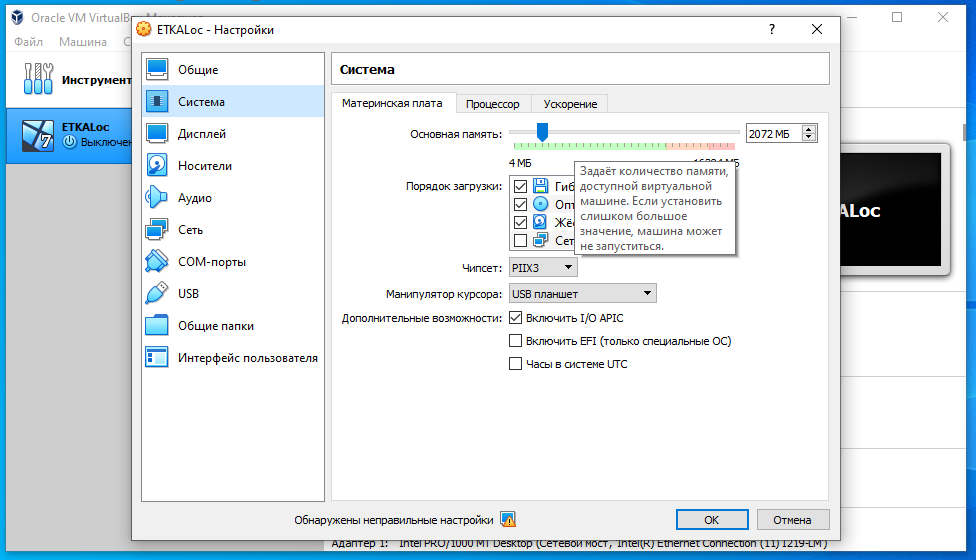Toggle the hard disk boot order checkbox
Screen dimensions: 976x560
tap(520, 222)
